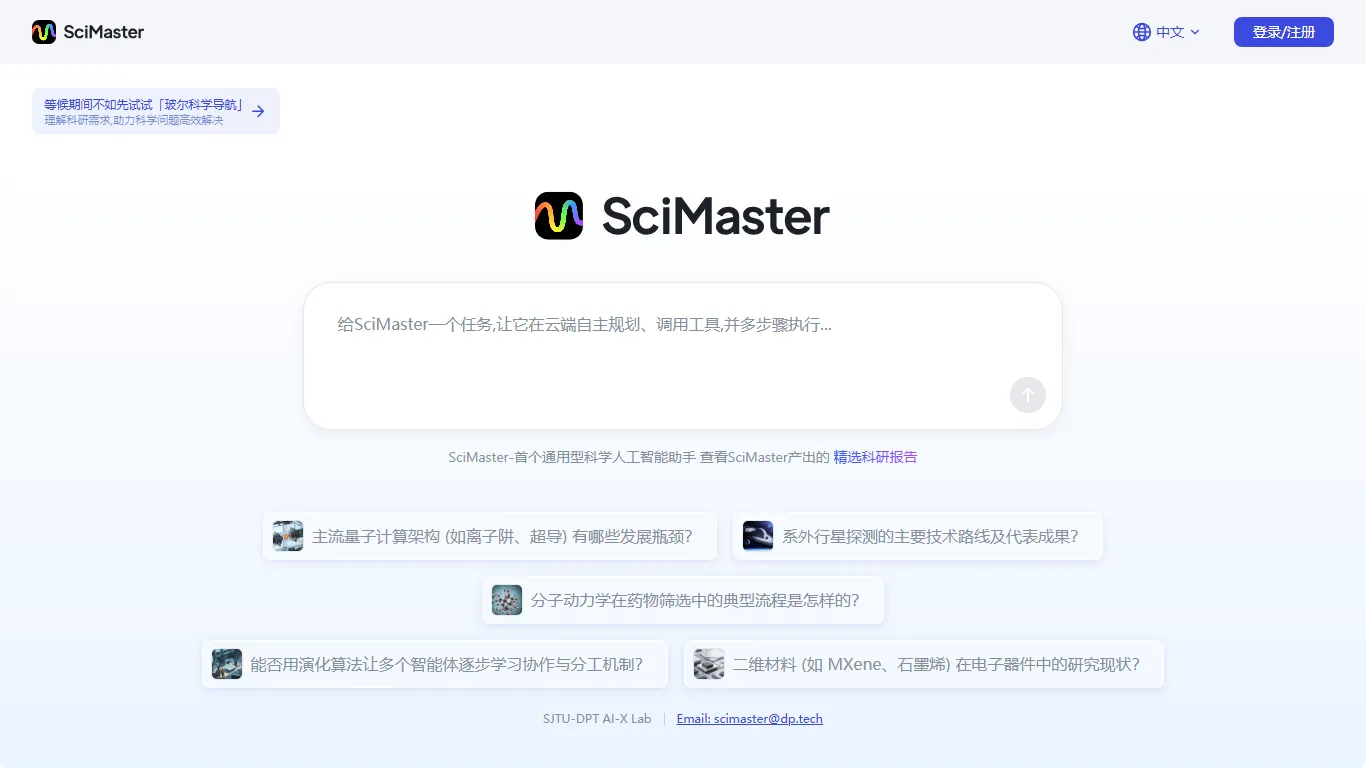Screen dimensions: 1366x768
Task: Click the send arrow in the input box
Action: pos(1027,395)
